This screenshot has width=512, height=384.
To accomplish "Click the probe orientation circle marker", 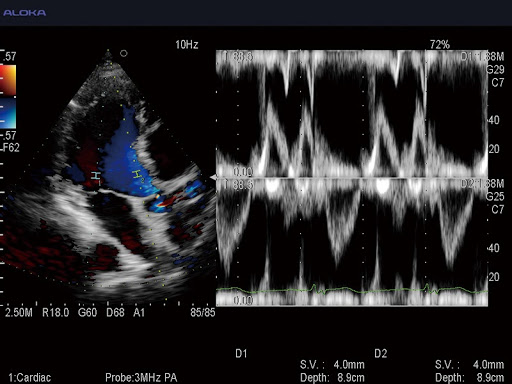I will point(124,53).
